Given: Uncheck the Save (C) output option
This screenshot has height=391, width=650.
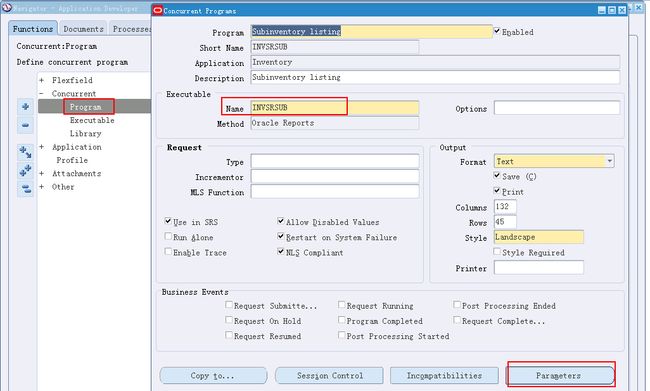Looking at the screenshot, I should [x=497, y=176].
